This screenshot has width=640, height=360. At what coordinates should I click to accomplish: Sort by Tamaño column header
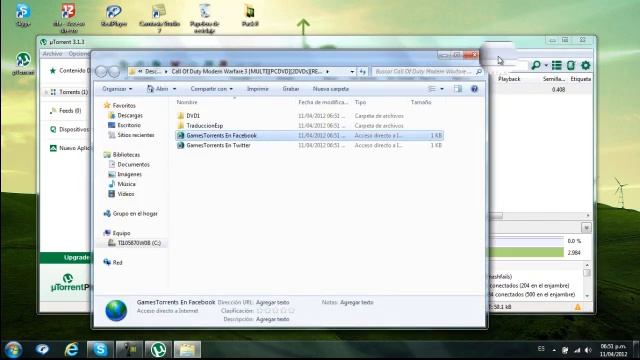pos(421,102)
